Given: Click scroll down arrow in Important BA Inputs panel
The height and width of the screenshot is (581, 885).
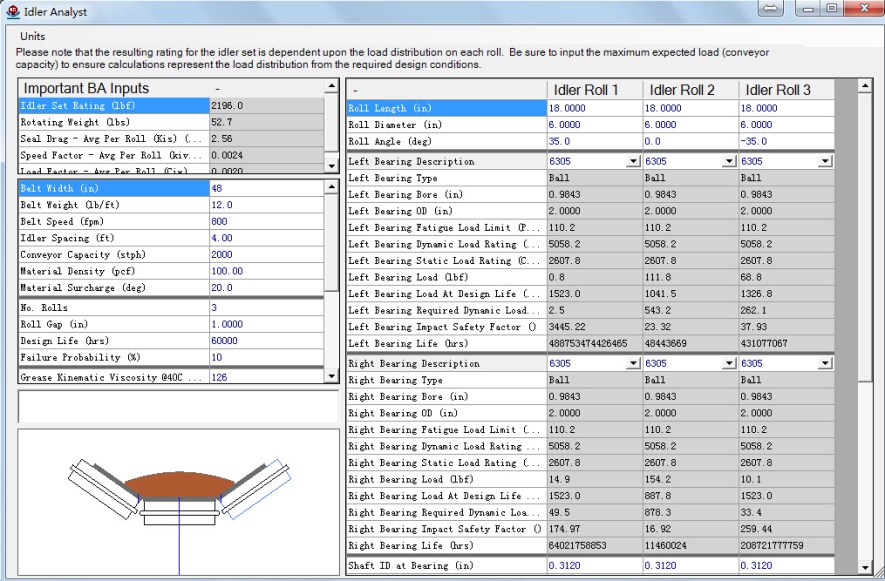Looking at the screenshot, I should pyautogui.click(x=331, y=165).
